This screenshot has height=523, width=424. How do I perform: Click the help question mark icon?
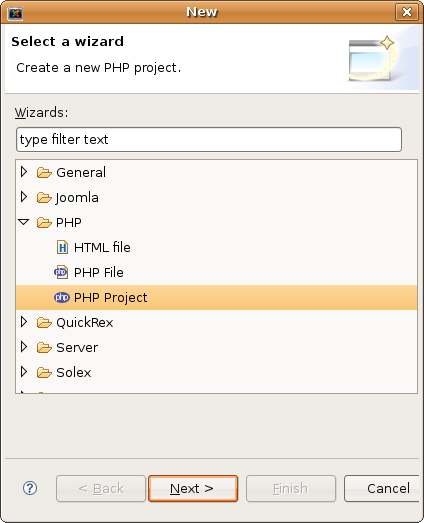30,488
